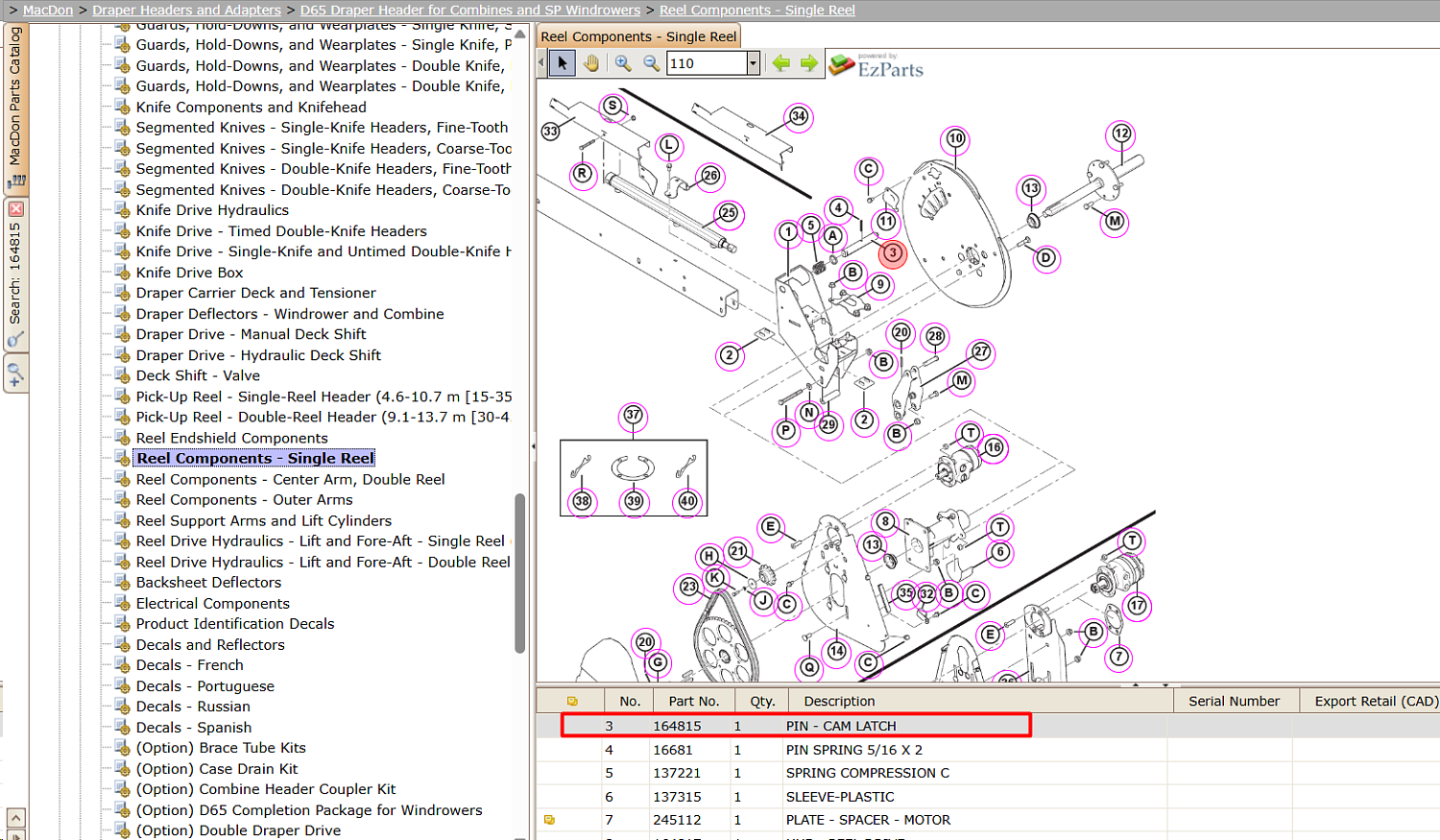Select callout 27 in the diagram
The height and width of the screenshot is (840, 1440).
pyautogui.click(x=981, y=351)
